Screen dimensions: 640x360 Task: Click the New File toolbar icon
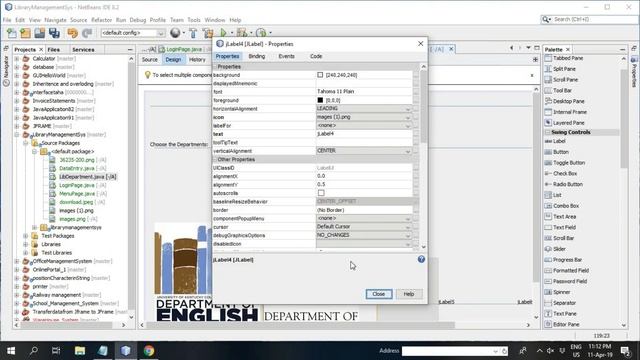pyautogui.click(x=11, y=33)
